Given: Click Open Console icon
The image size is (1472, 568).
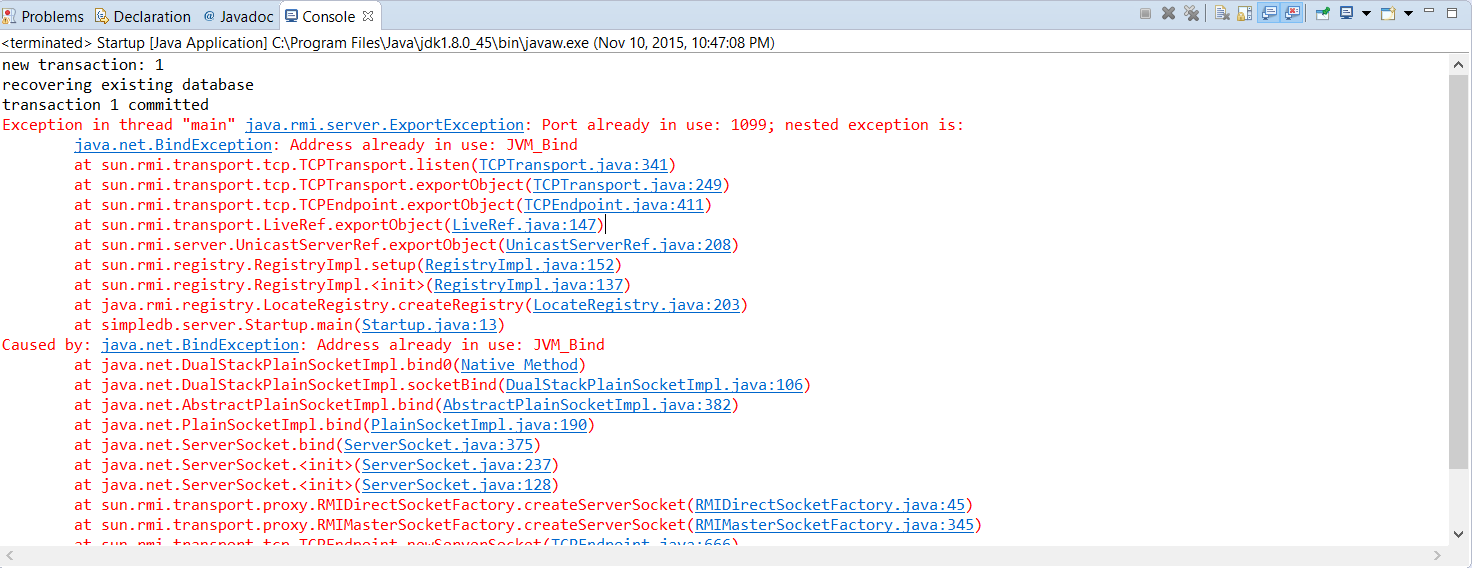Looking at the screenshot, I should pyautogui.click(x=1388, y=14).
